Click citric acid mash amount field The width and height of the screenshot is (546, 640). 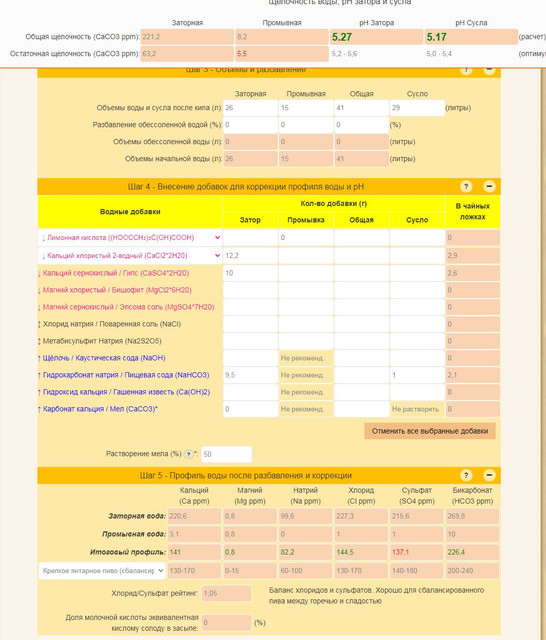[x=250, y=238]
